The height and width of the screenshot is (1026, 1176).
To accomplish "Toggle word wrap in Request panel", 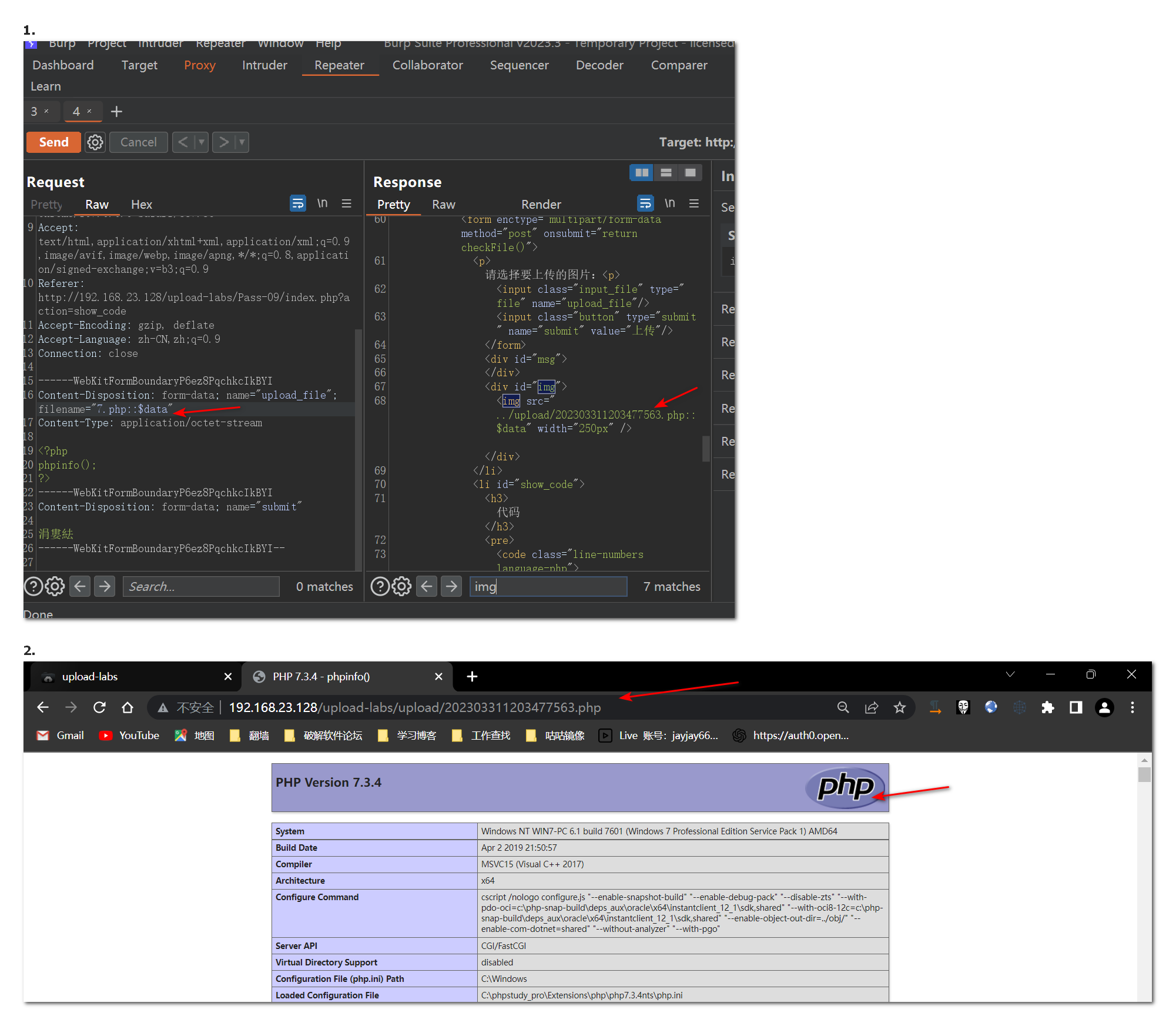I will point(298,203).
